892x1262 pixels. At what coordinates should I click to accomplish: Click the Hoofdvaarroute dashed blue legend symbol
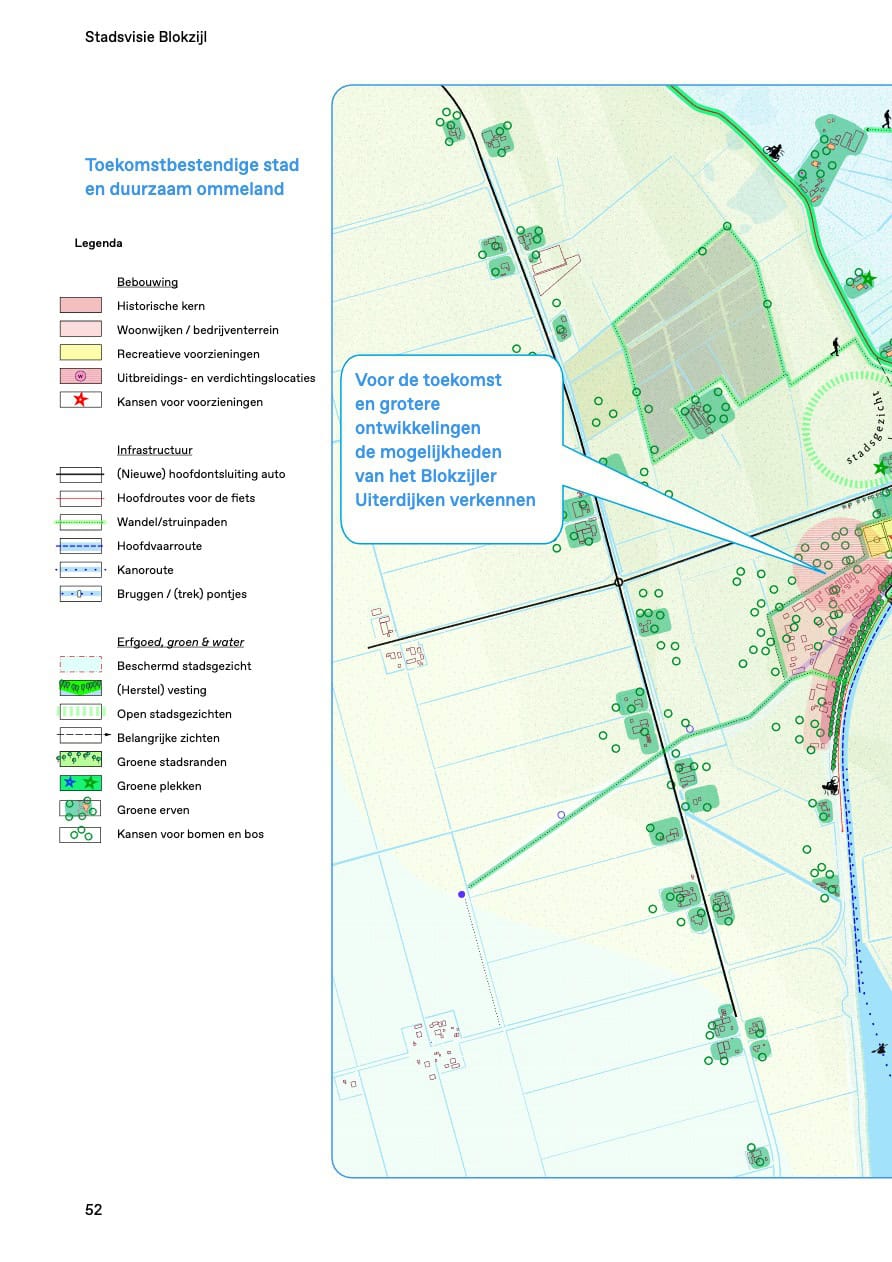coord(81,545)
